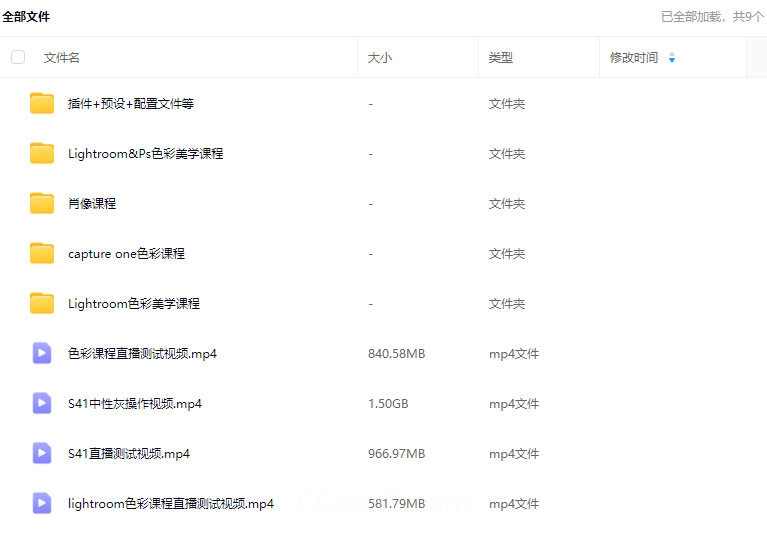Sort by the 文件名 column header
Screen dimensions: 767x533
[62, 58]
